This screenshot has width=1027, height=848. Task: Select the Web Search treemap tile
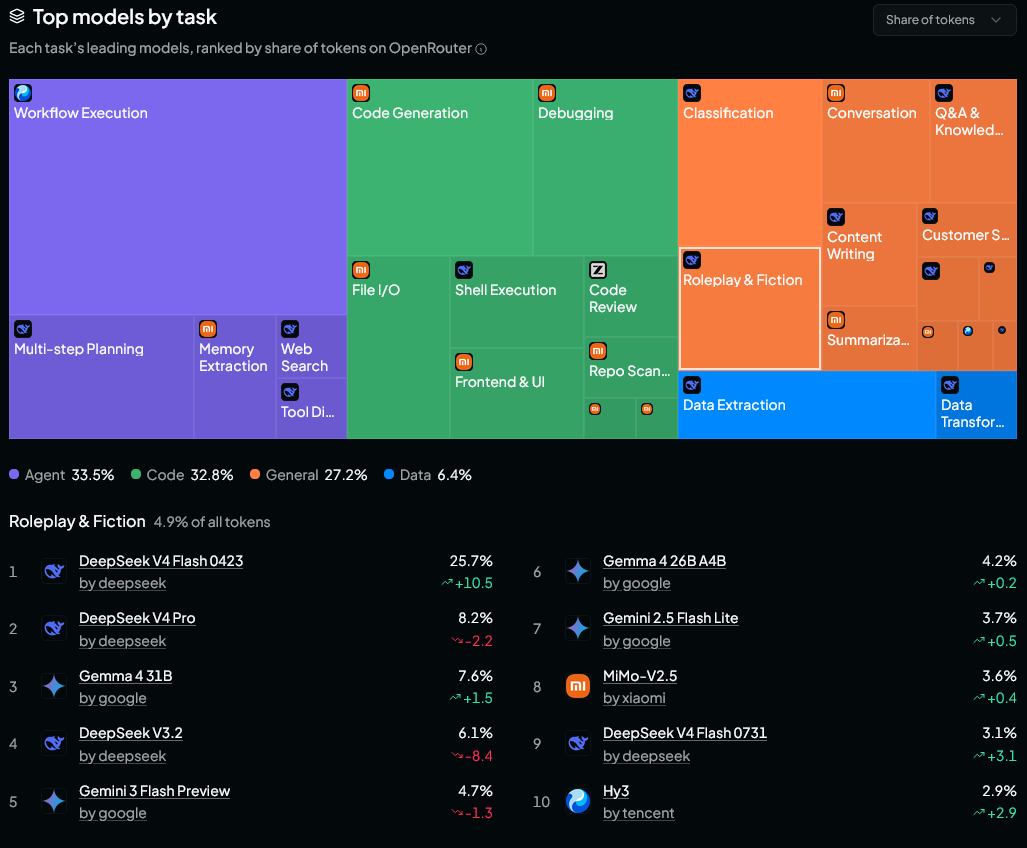coord(311,347)
